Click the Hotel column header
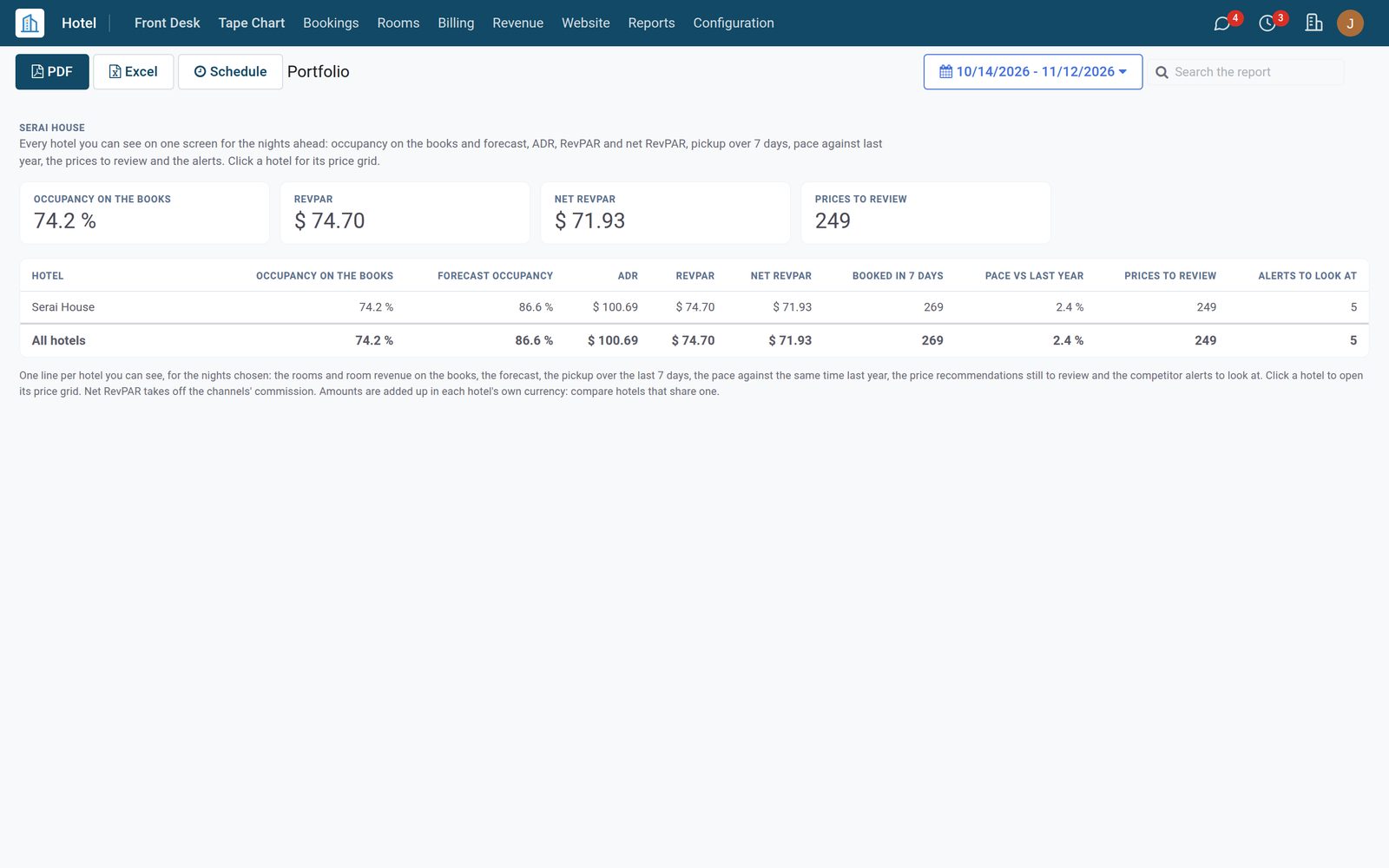The height and width of the screenshot is (868, 1389). click(x=48, y=276)
